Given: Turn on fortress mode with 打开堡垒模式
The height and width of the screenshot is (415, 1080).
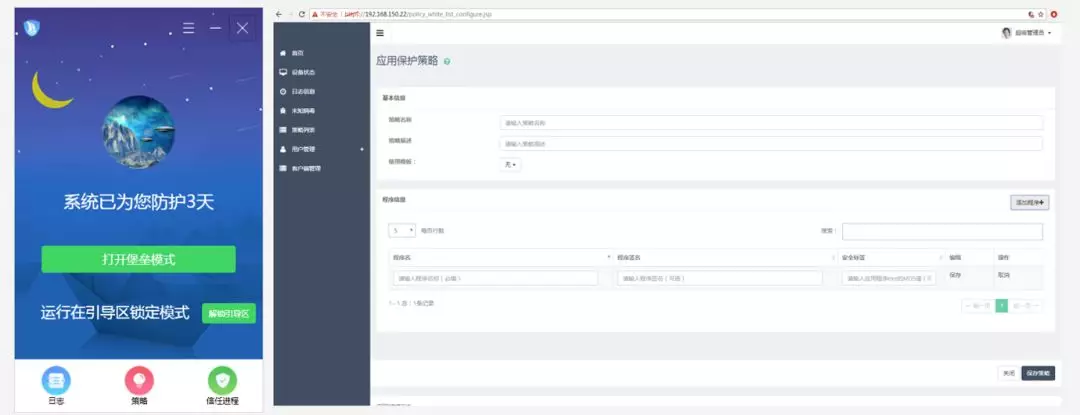Looking at the screenshot, I should [139, 259].
